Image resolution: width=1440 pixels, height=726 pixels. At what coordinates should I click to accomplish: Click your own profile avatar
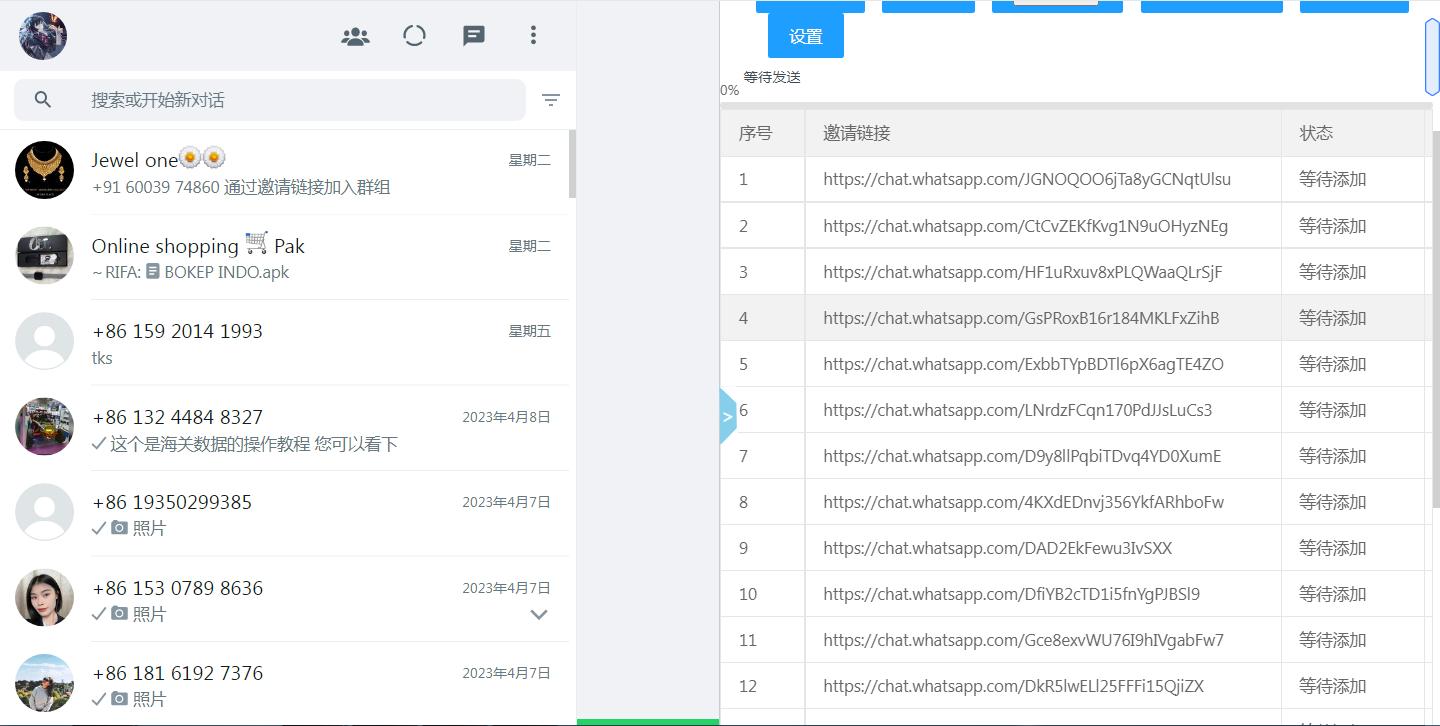pos(41,35)
